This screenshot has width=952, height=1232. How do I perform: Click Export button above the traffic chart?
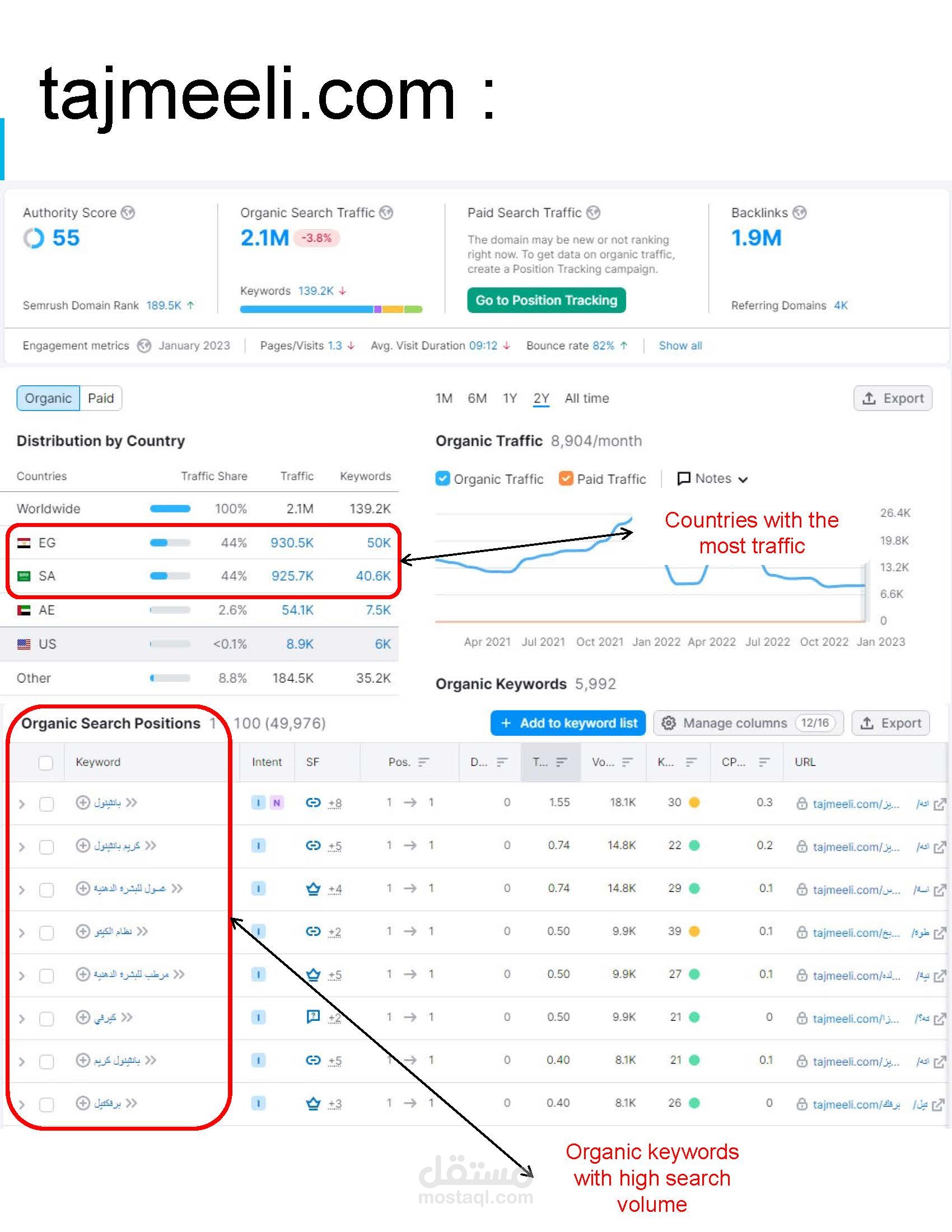point(893,398)
